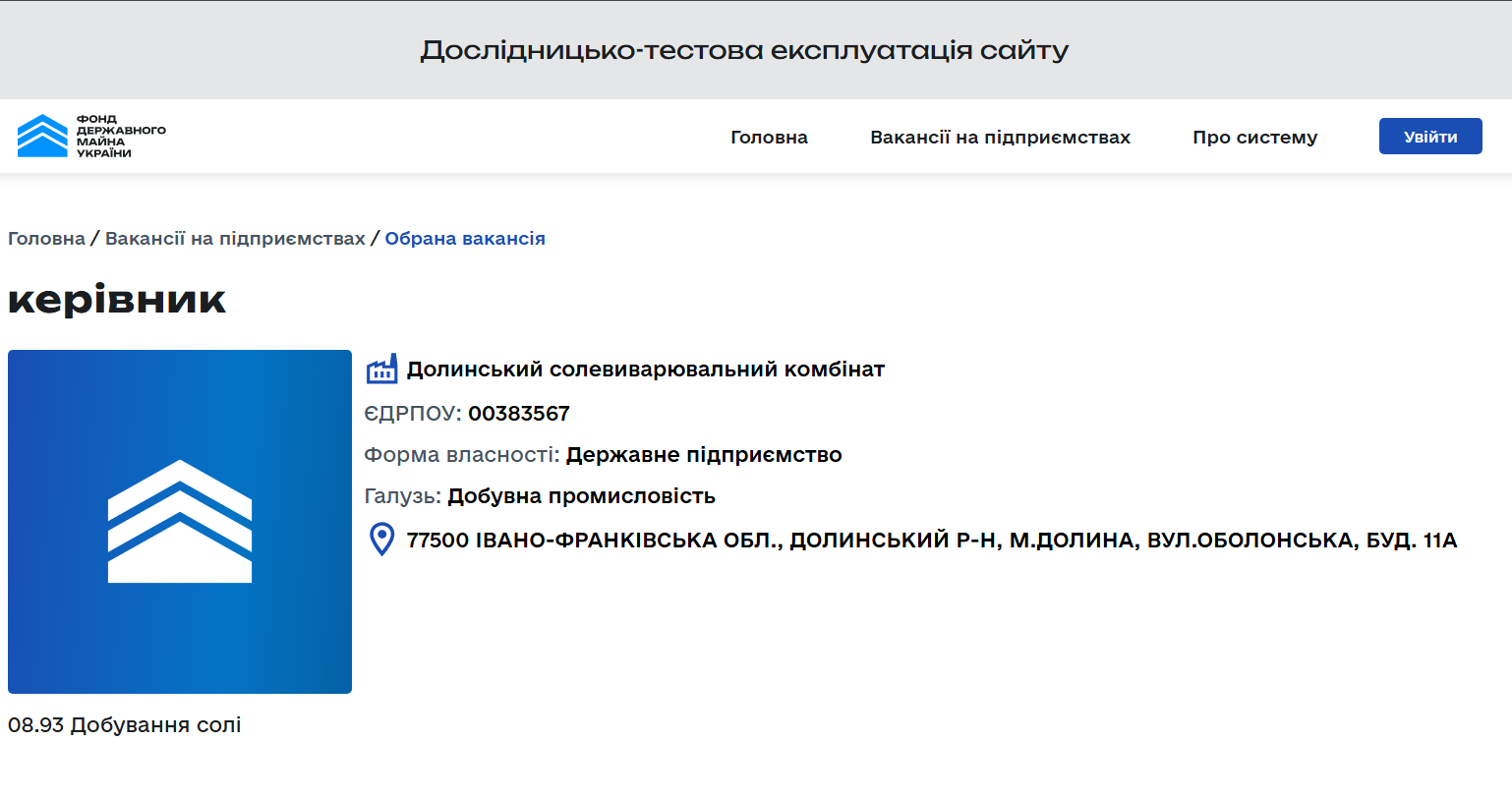Click the Обрана вакансія breadcrumb
1512x798 pixels.
pos(465,239)
